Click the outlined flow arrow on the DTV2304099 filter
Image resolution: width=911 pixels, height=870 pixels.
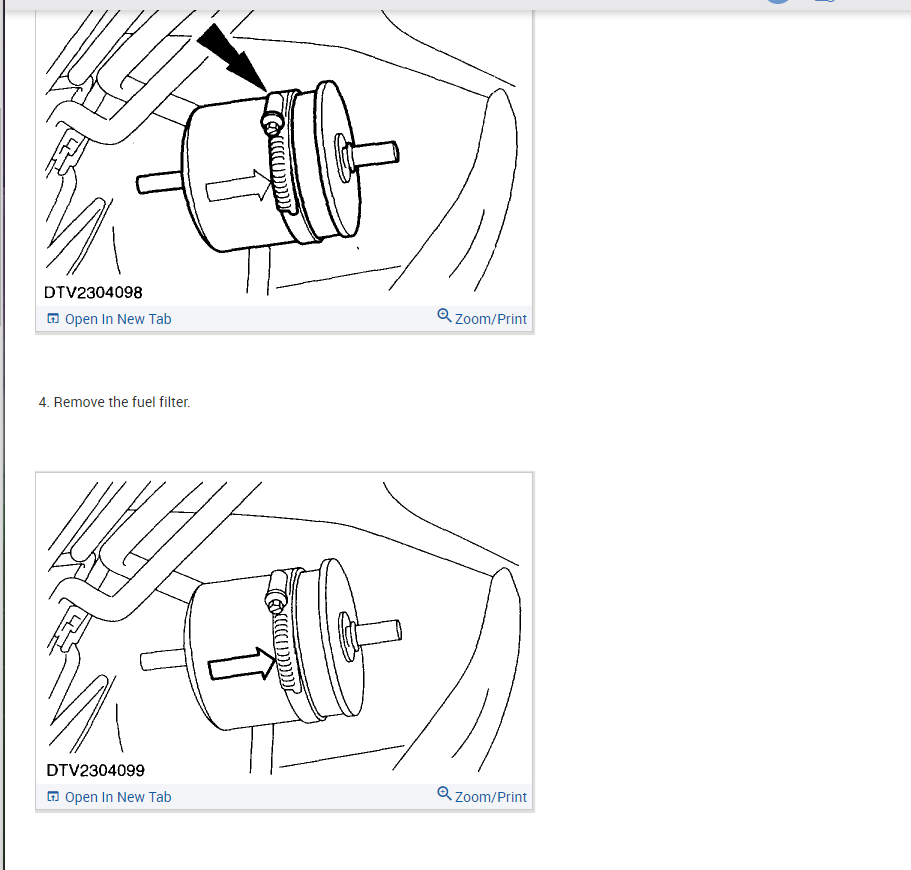point(242,664)
